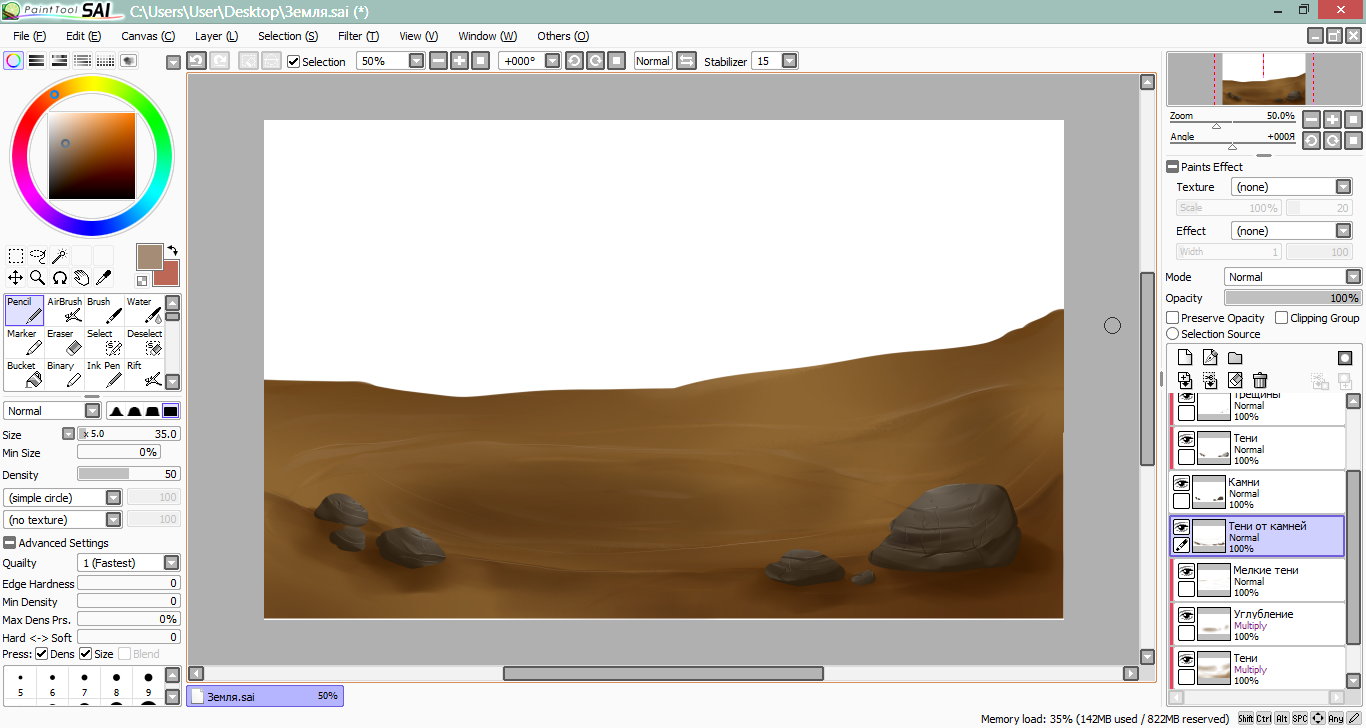Click the Земля.sai document tab
Image resolution: width=1366 pixels, height=728 pixels.
pos(265,696)
